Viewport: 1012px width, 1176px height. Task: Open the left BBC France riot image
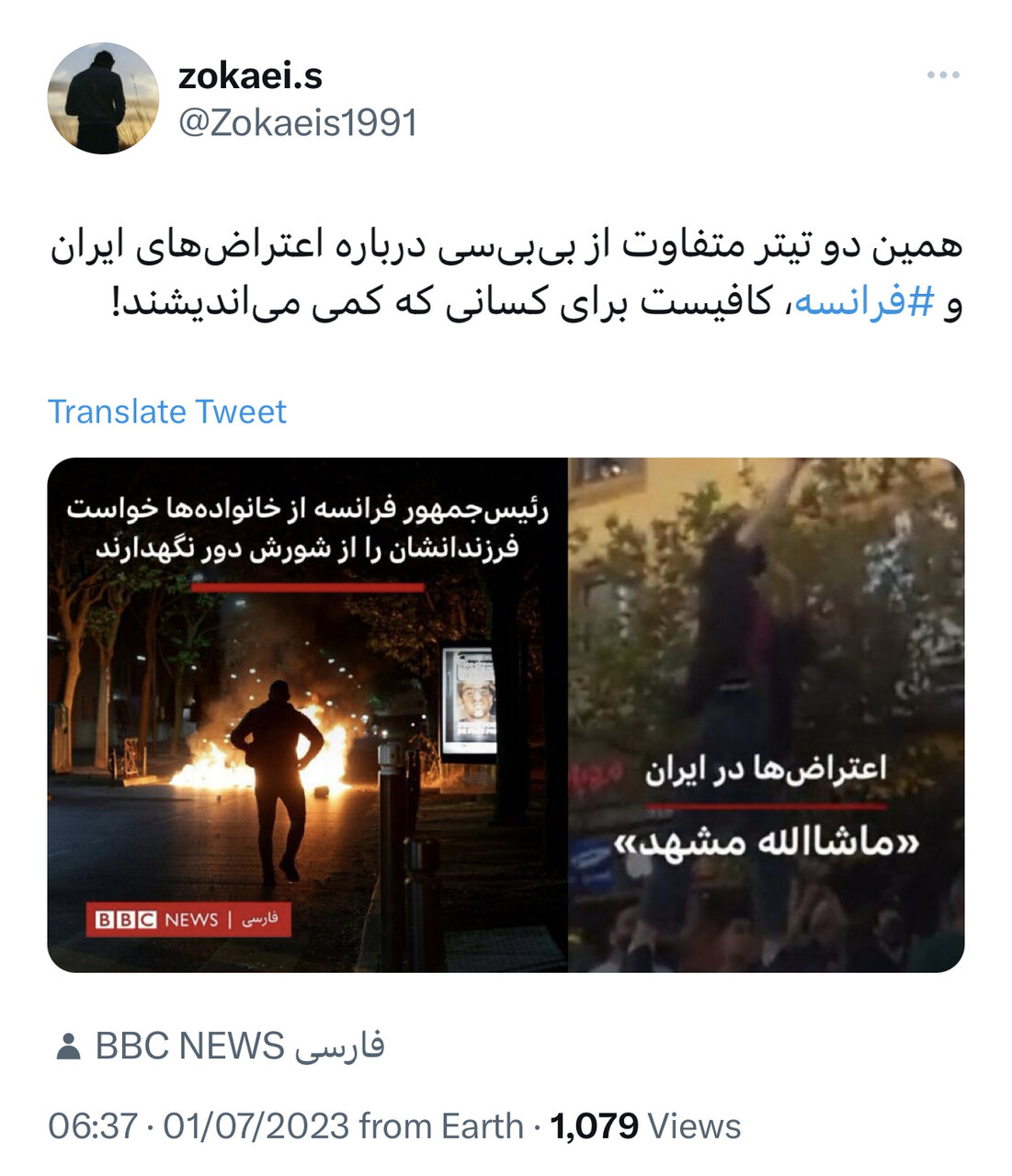coord(307,715)
